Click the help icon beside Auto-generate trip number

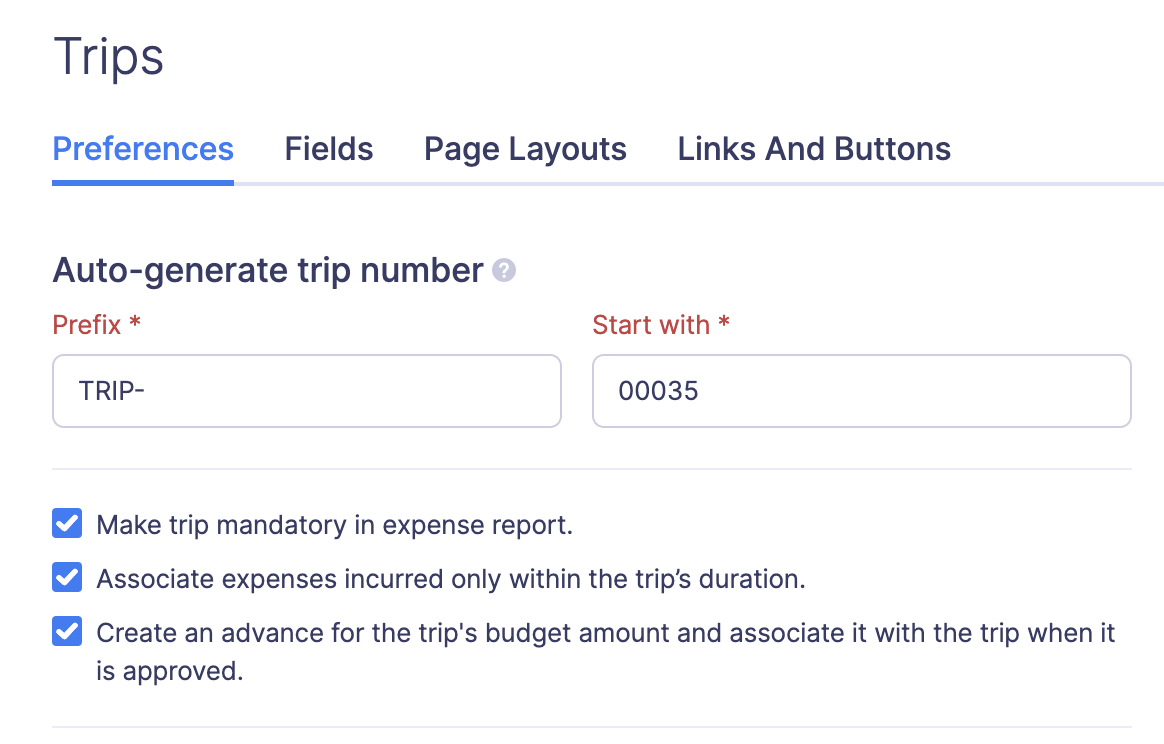click(505, 271)
